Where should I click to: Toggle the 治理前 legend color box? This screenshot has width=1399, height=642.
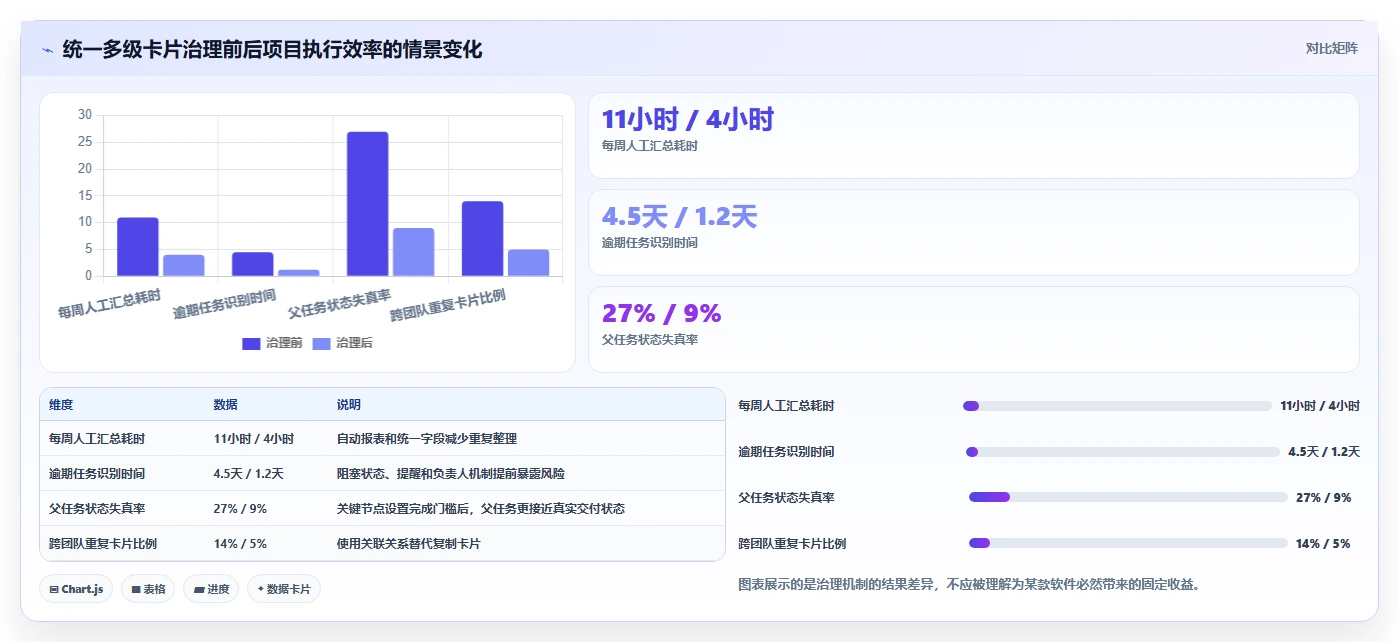251,343
